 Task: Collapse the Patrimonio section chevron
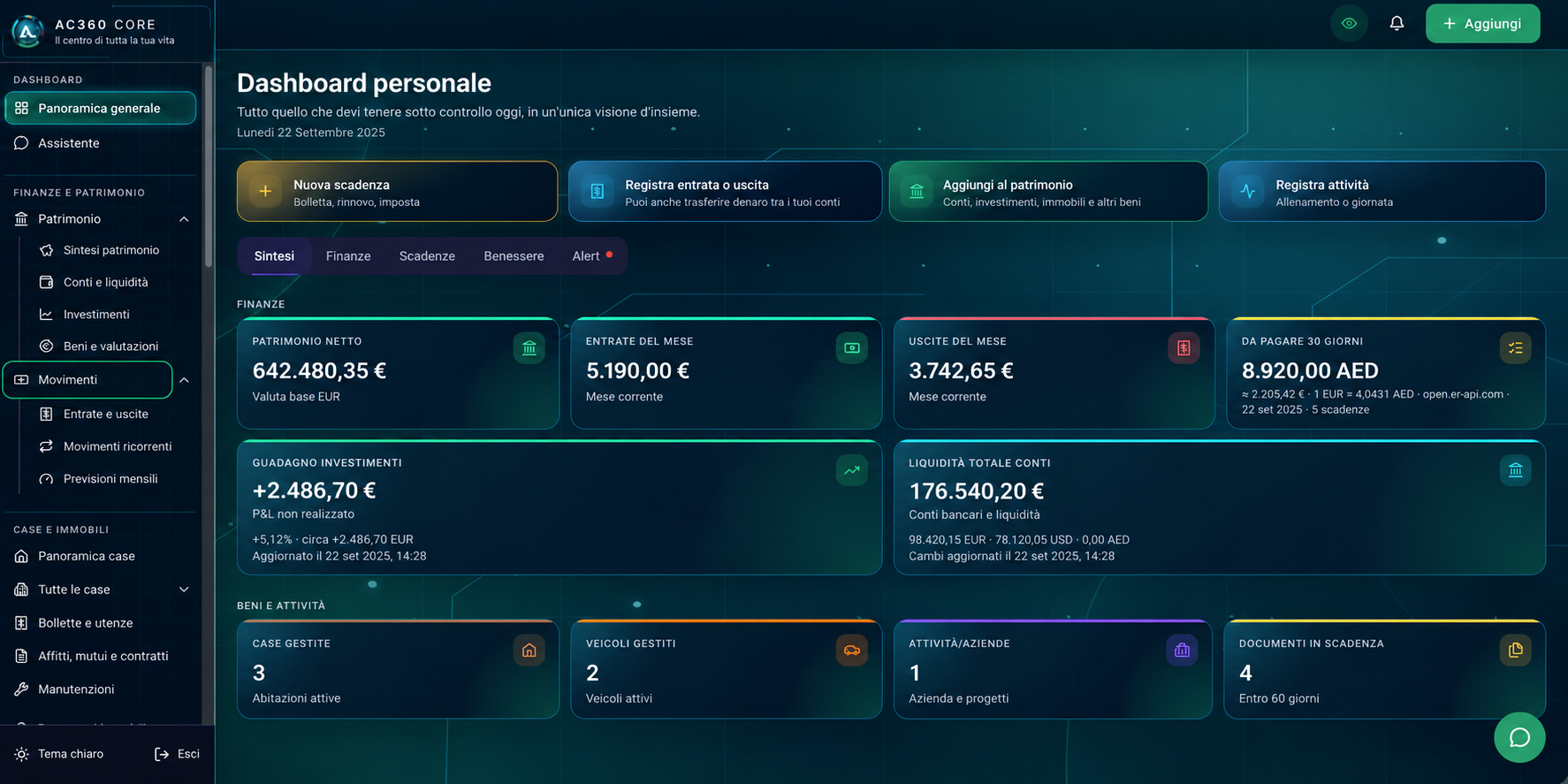tap(184, 219)
